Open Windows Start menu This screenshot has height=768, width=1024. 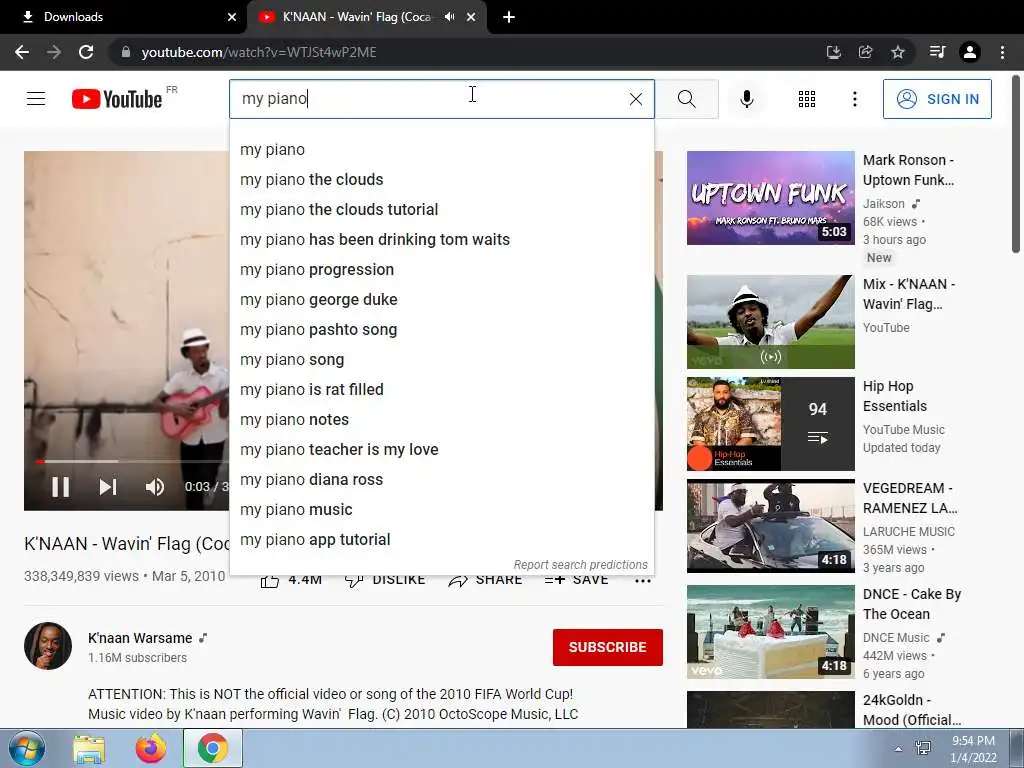pyautogui.click(x=26, y=748)
